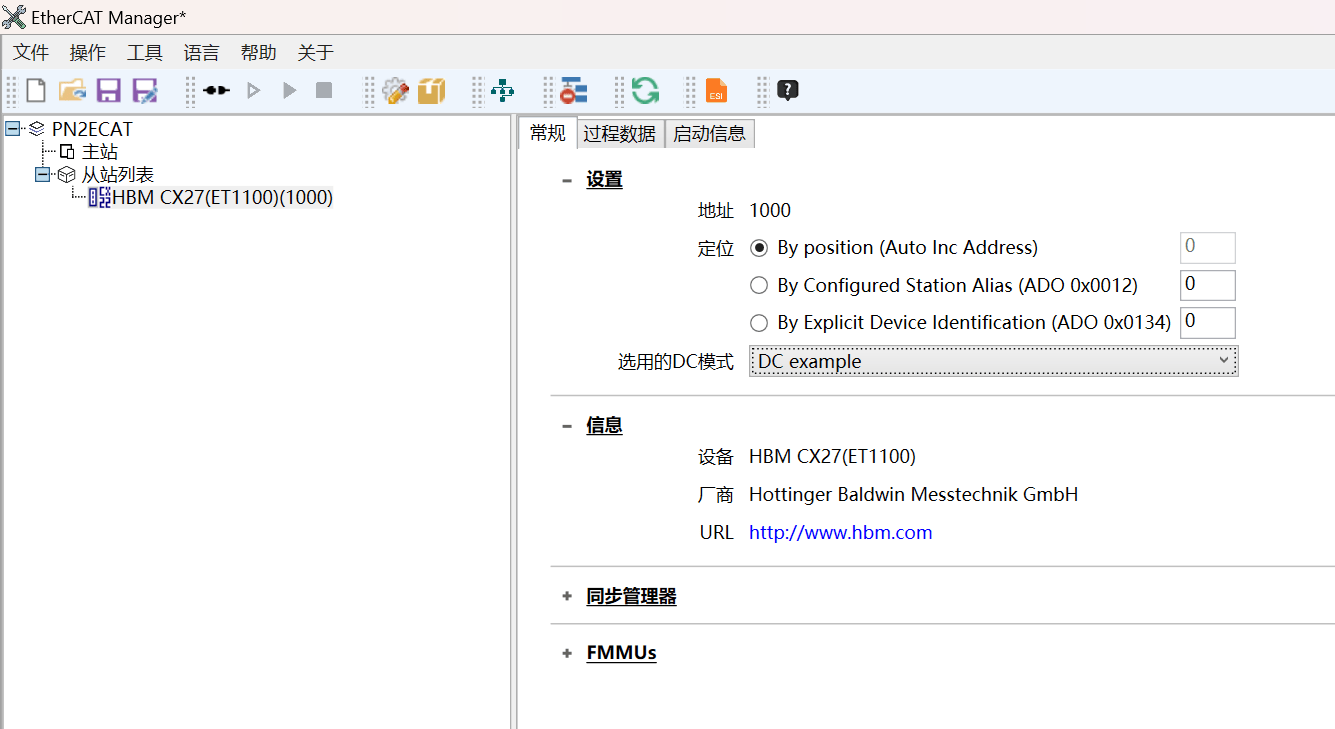Click the solid gray play icon
This screenshot has width=1335, height=729.
290,91
